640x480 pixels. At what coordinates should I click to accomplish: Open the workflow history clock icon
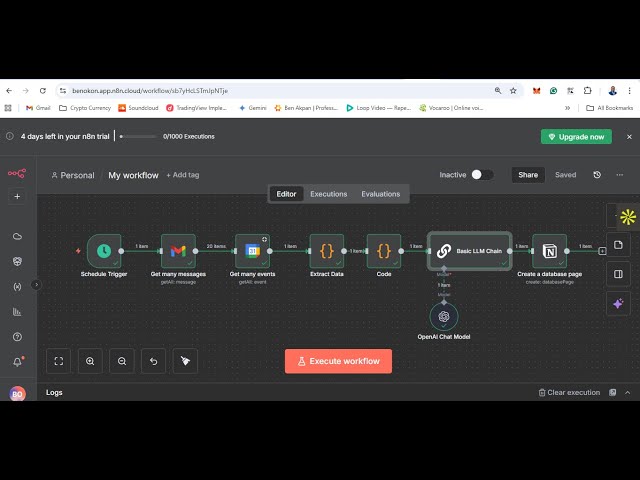tap(597, 175)
